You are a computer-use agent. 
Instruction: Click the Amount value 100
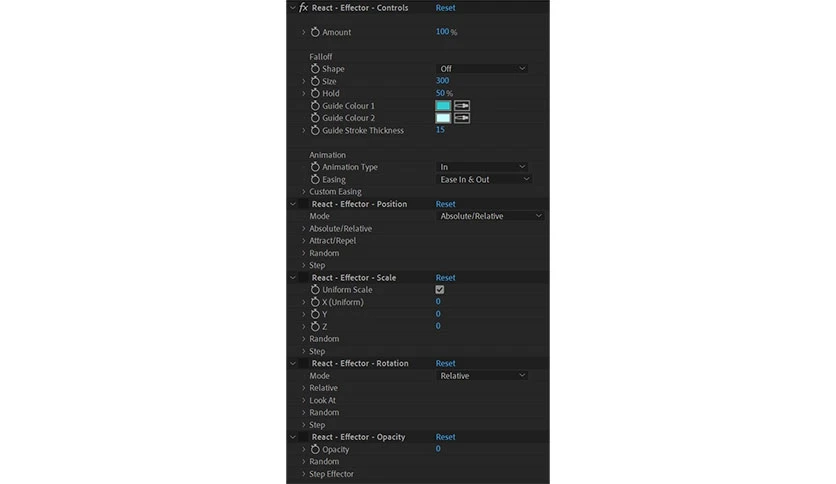pos(443,31)
